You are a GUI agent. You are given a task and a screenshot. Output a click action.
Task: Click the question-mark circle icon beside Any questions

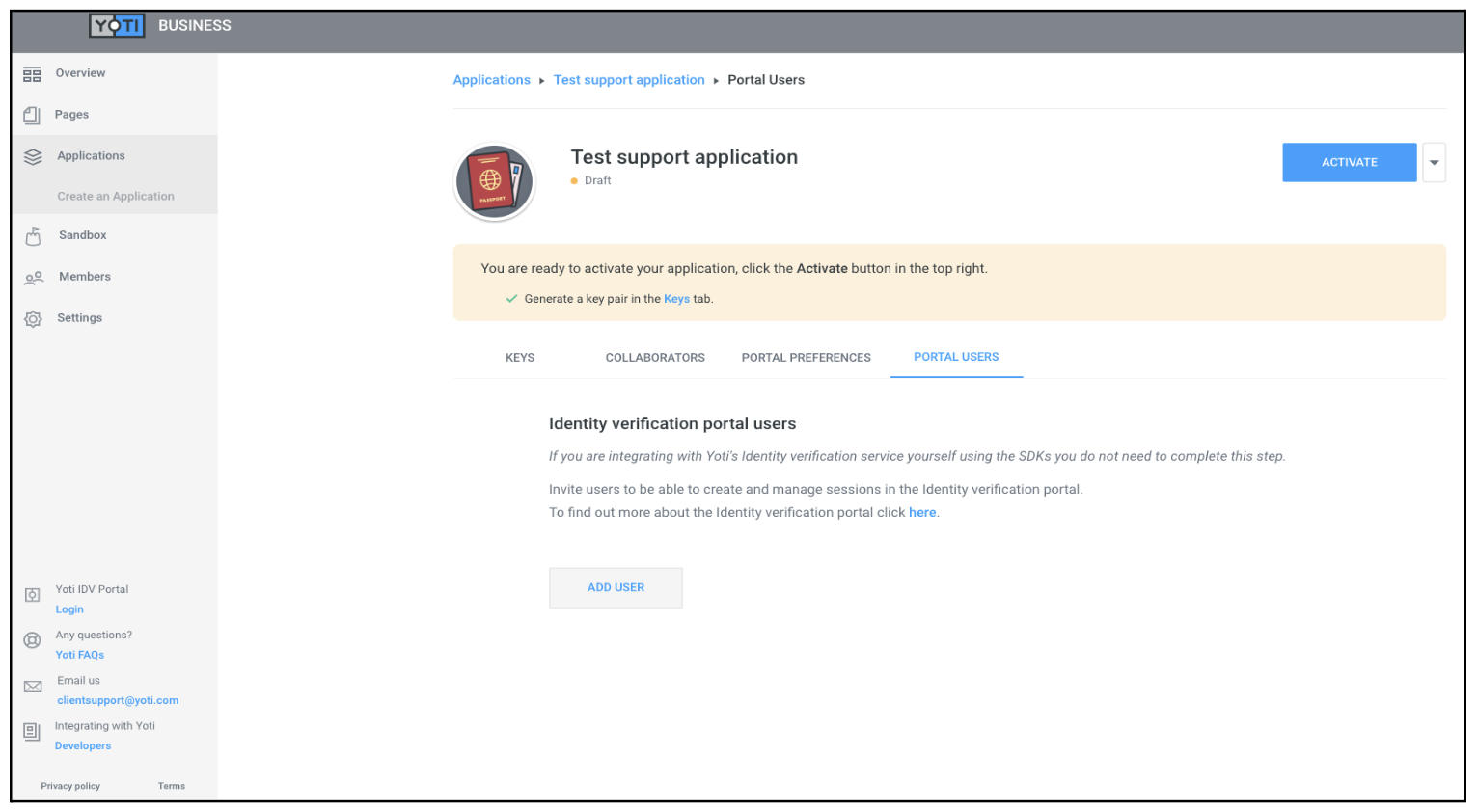tap(32, 639)
